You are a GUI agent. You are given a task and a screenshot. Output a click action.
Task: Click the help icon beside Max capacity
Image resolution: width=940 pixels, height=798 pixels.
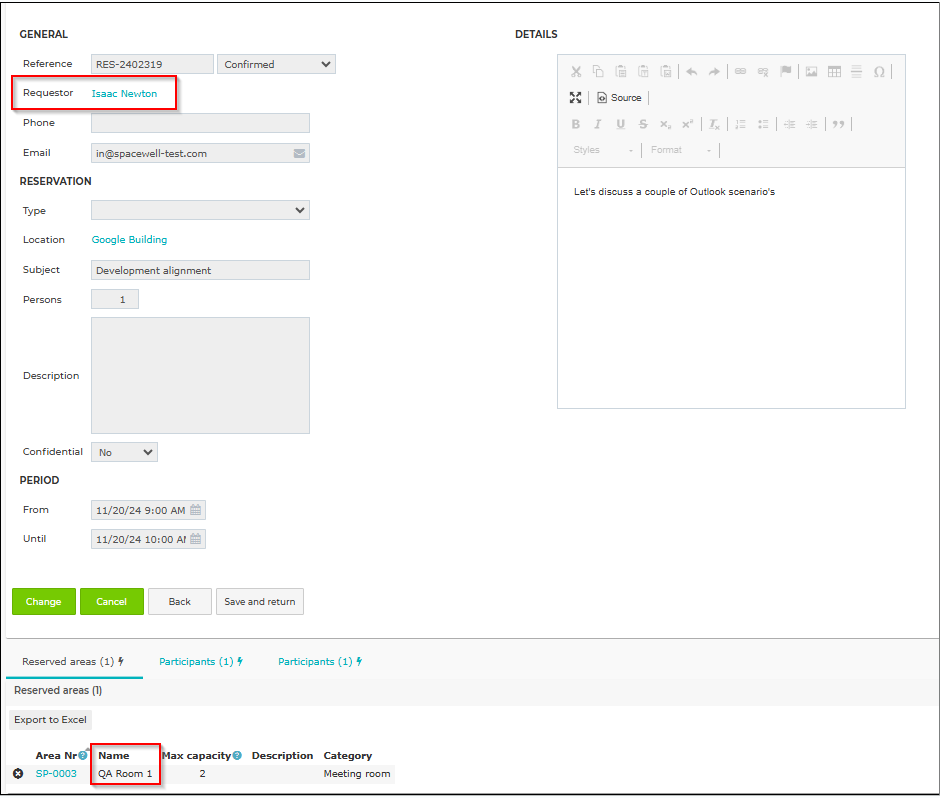[x=237, y=755]
